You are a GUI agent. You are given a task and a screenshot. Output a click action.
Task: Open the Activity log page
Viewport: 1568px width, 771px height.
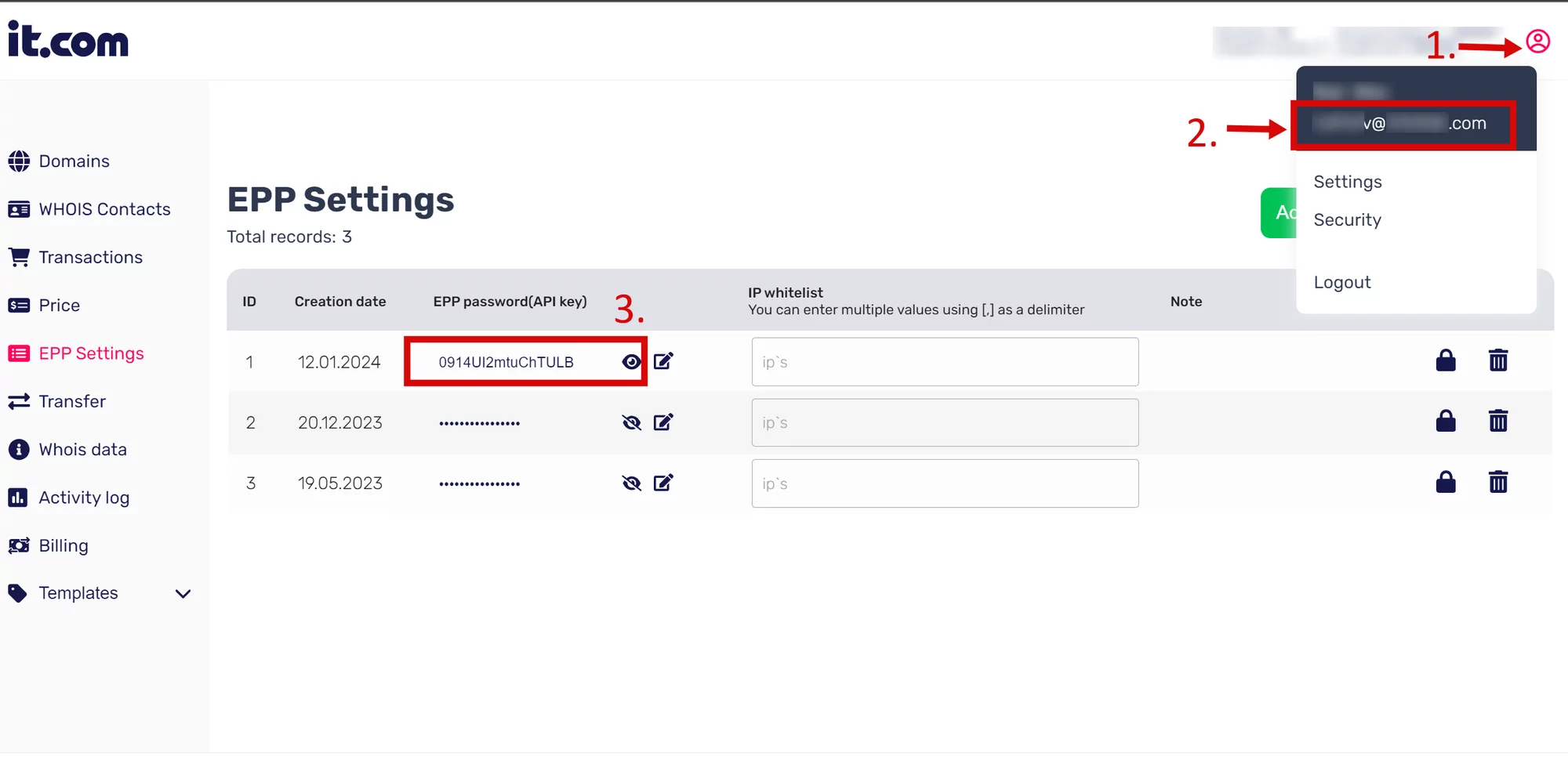[84, 498]
